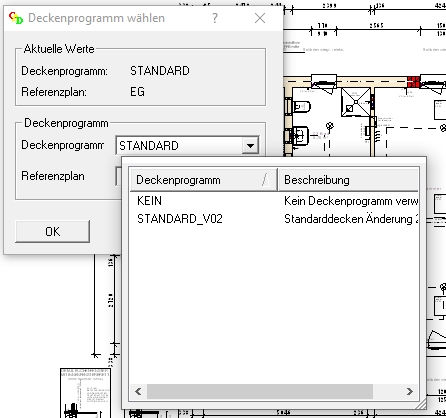
Task: Click the partially hidden Referenzplan field
Action: coord(118,176)
